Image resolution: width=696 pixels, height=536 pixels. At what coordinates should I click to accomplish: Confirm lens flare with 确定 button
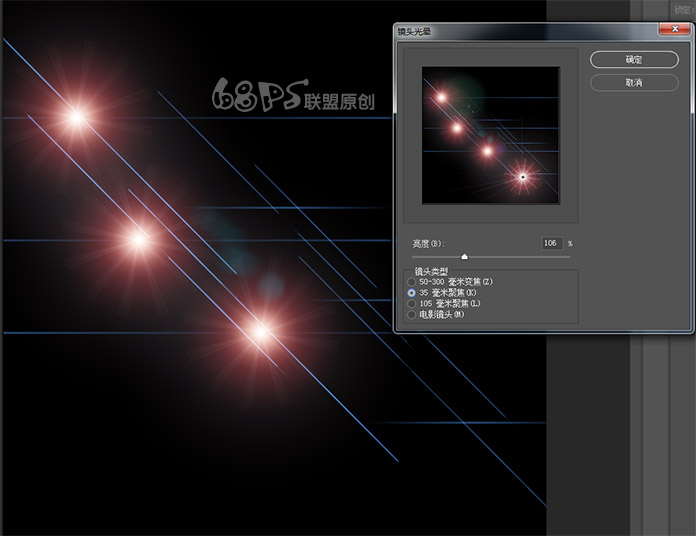634,59
